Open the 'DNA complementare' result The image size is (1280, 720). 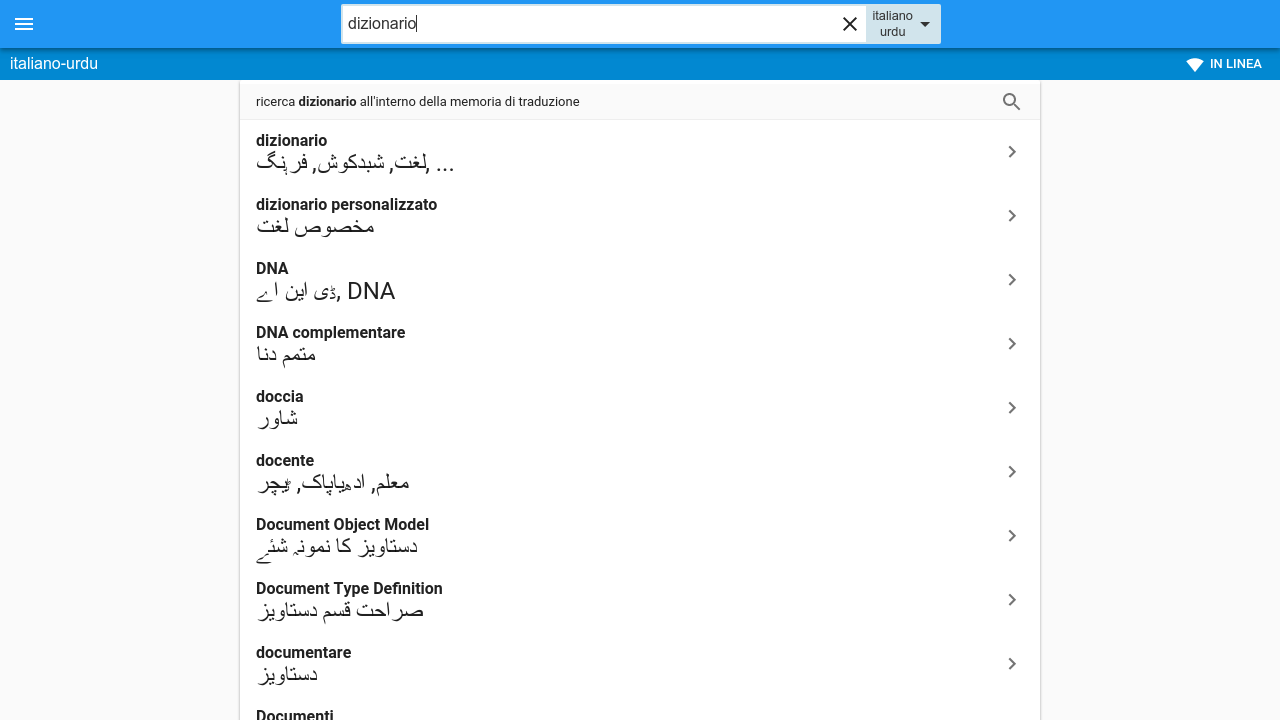click(640, 344)
